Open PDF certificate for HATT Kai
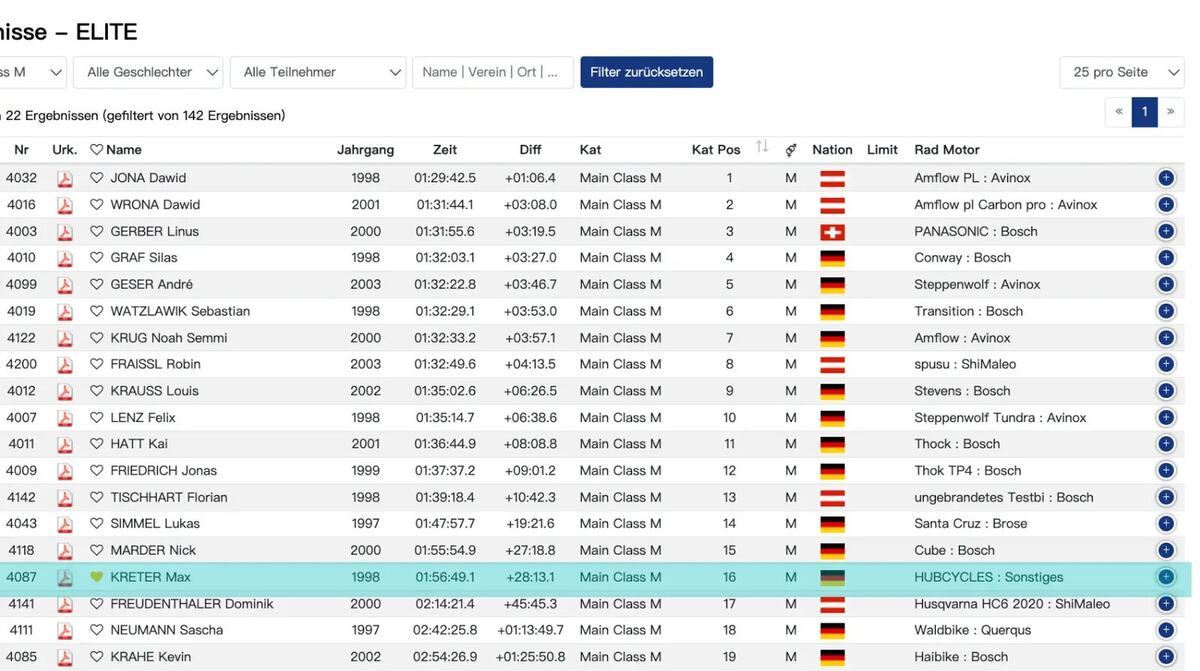Image resolution: width=1200 pixels, height=671 pixels. [x=65, y=444]
